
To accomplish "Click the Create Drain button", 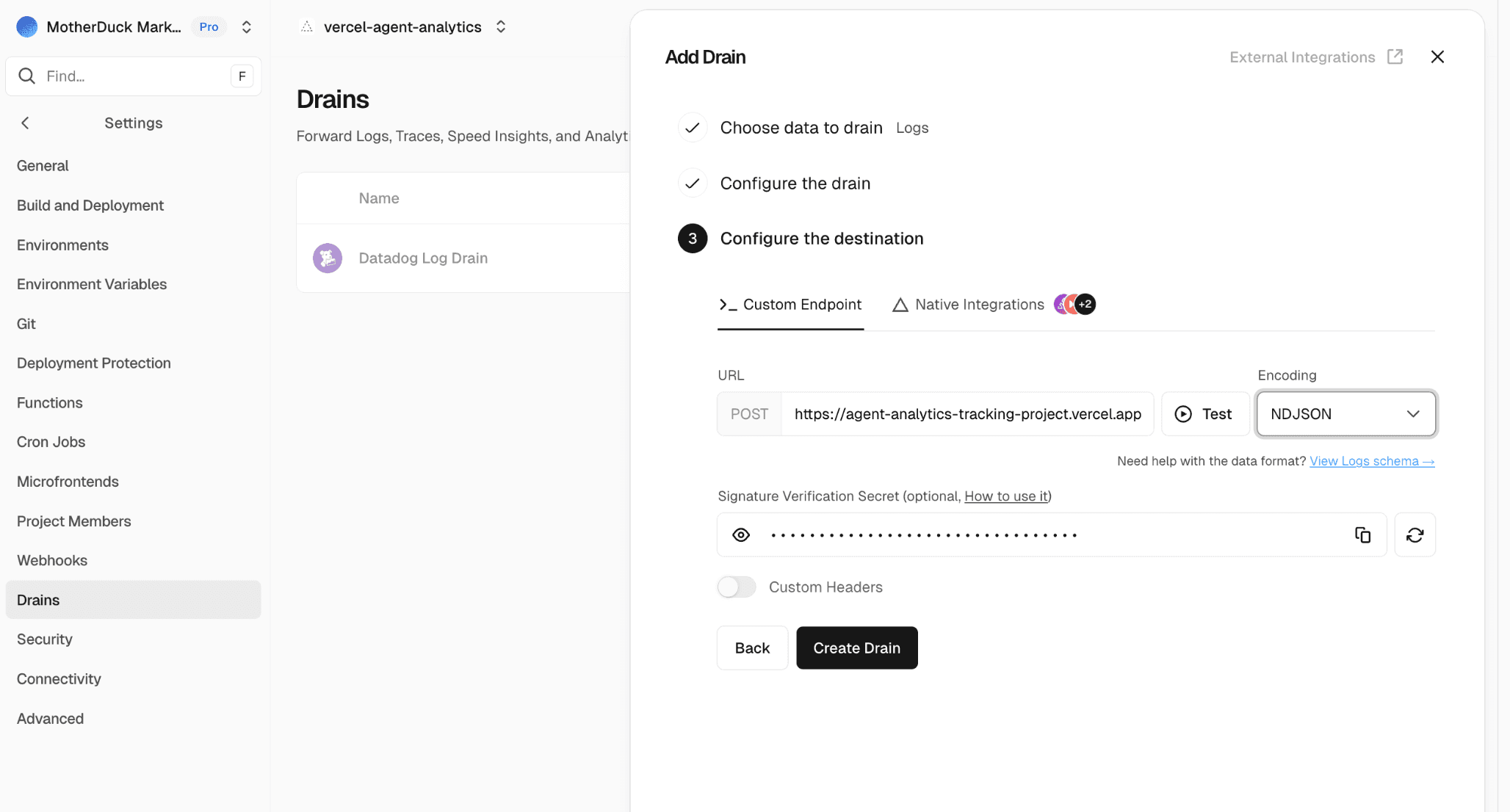I will click(x=856, y=648).
